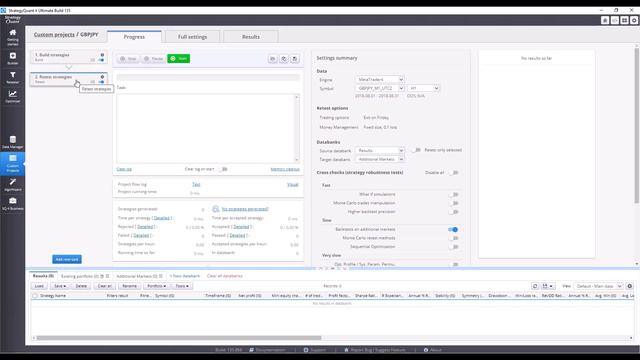Switch to the Progress tab

134,37
